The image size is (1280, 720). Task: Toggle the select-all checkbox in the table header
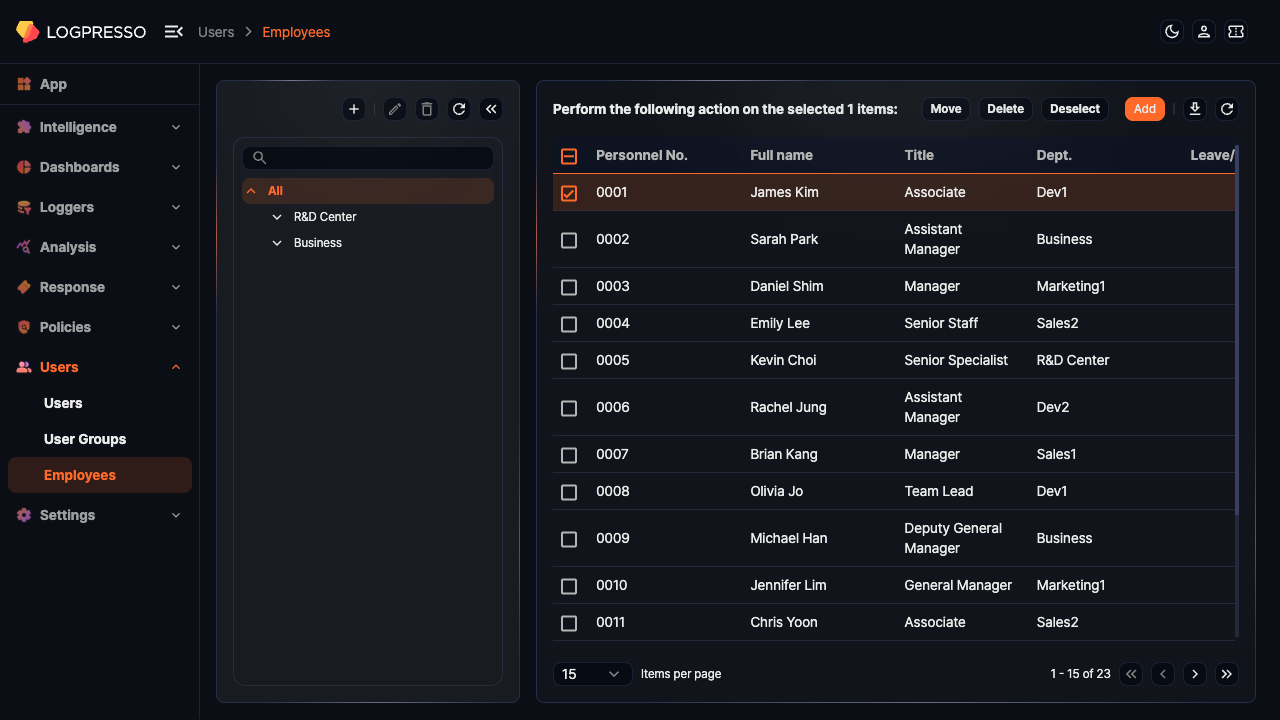pos(569,156)
